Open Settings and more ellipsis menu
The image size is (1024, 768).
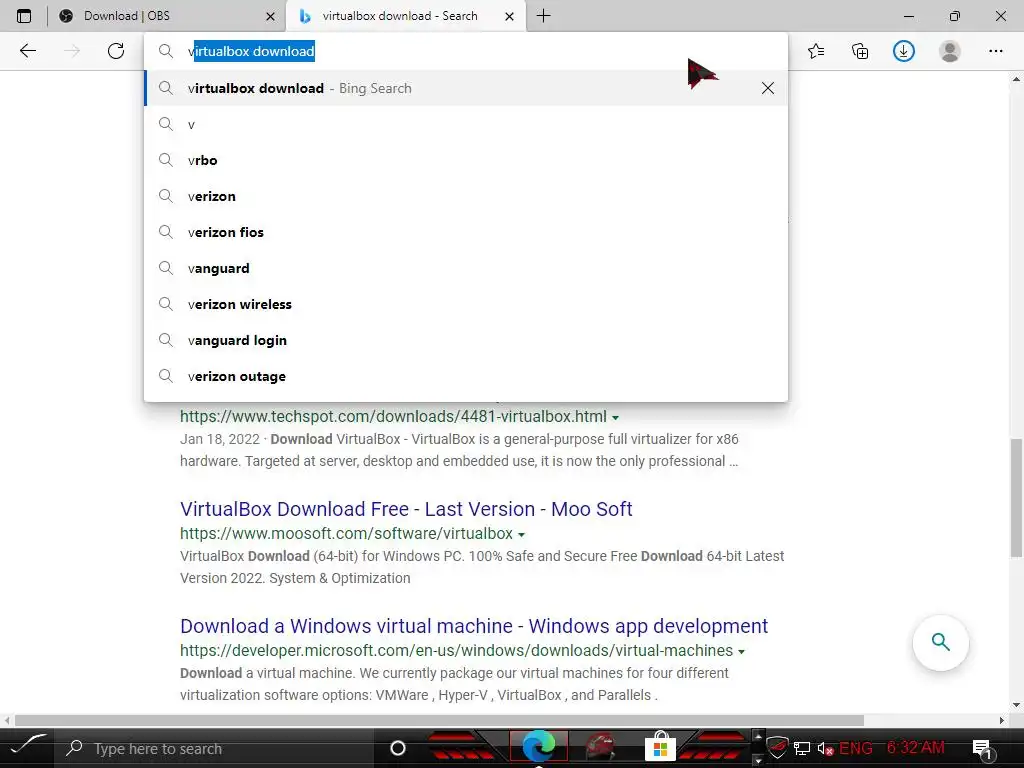tap(995, 51)
